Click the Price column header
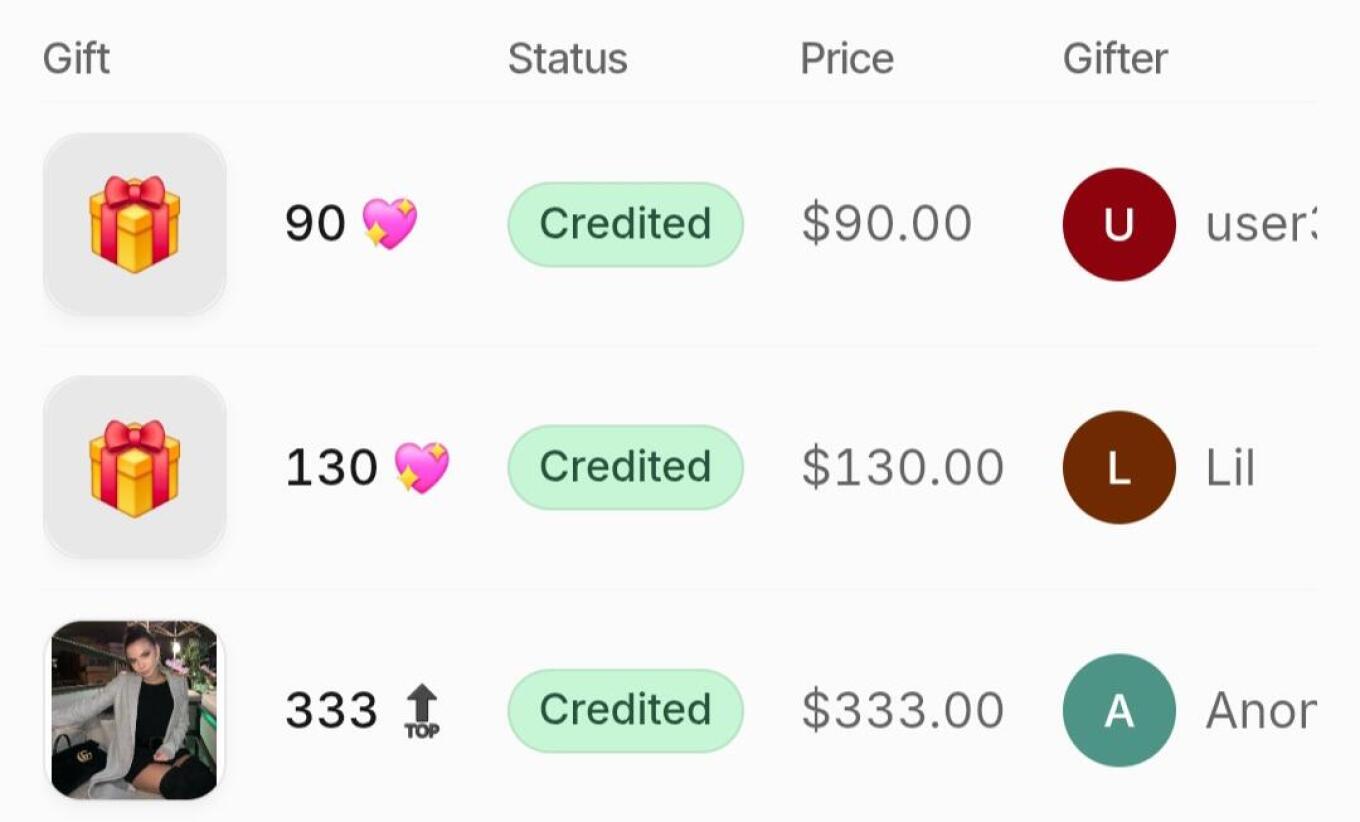This screenshot has width=1360, height=822. [x=846, y=59]
